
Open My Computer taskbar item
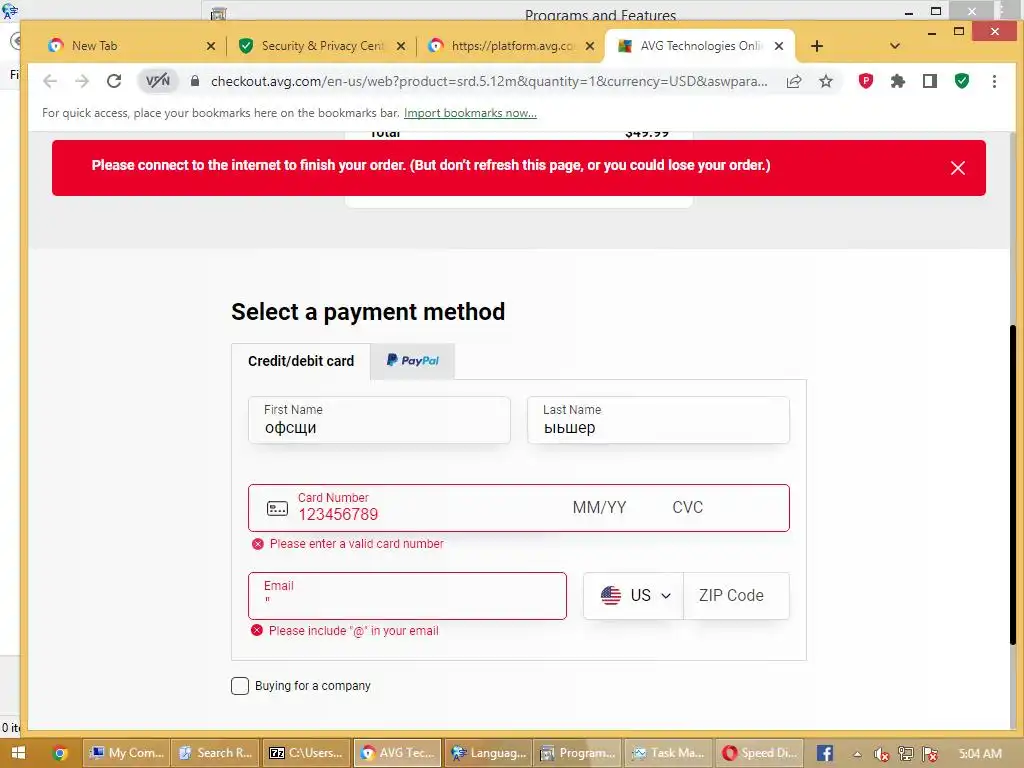pyautogui.click(x=127, y=753)
